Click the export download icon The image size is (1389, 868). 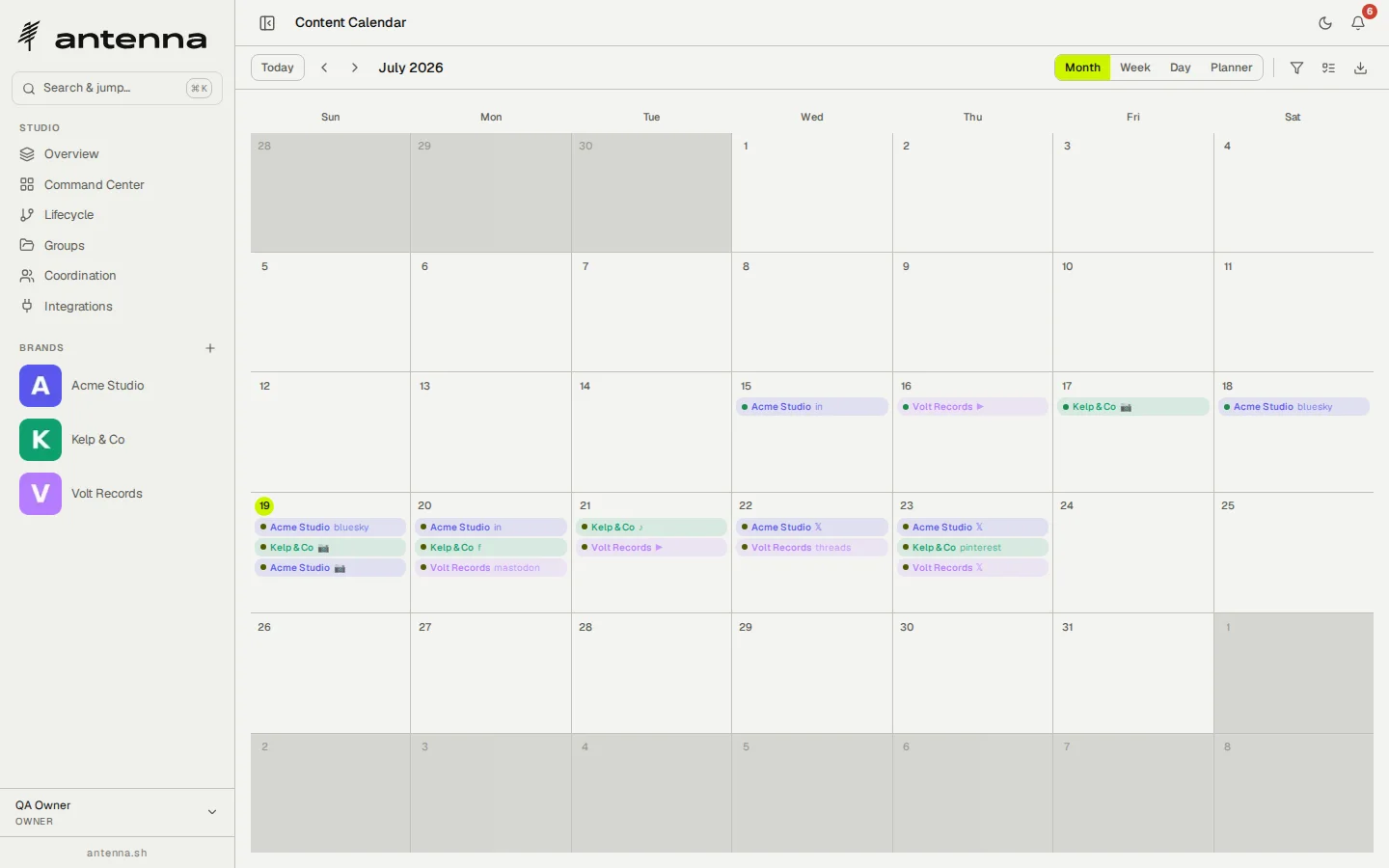pos(1361,68)
